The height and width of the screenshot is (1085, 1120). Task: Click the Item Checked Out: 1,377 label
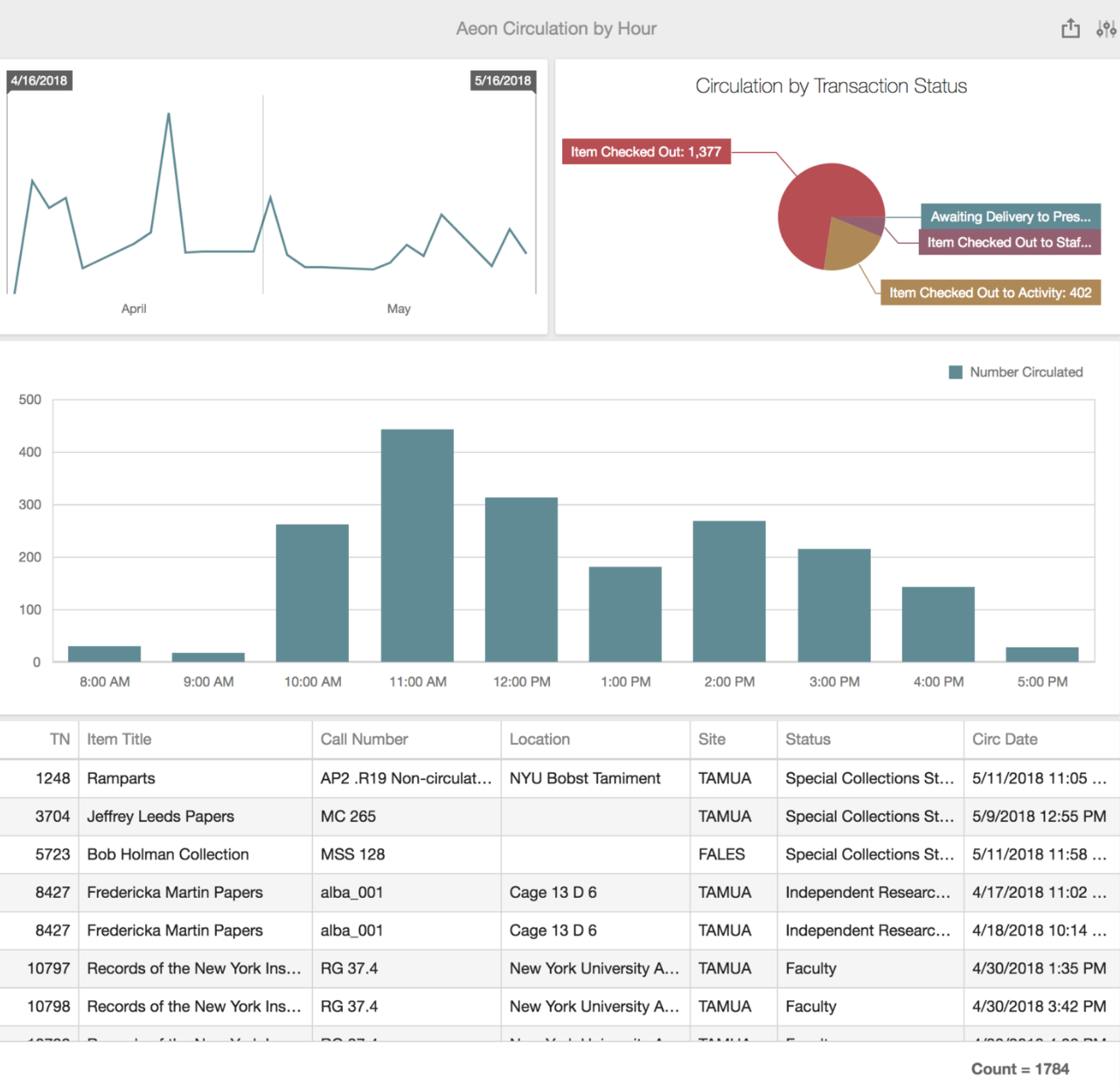645,152
